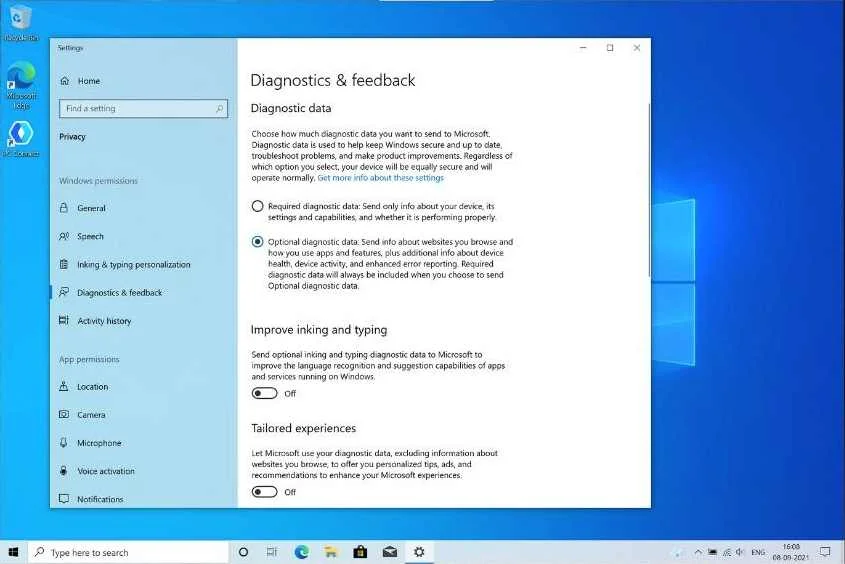845x564 pixels.
Task: Minimize the Settings window
Action: coord(583,48)
